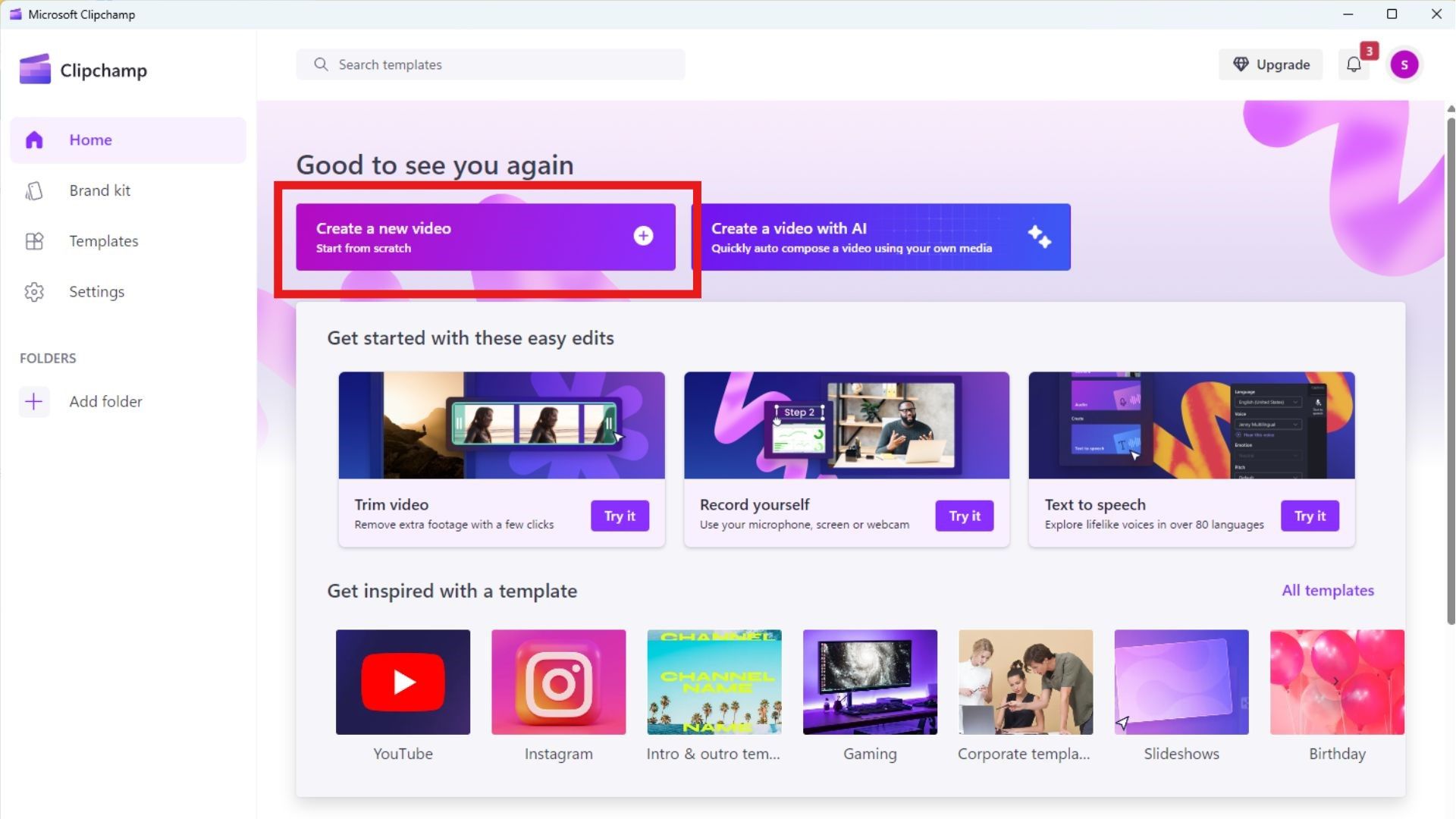Focus the Search templates field
The image size is (1456, 819).
491,64
